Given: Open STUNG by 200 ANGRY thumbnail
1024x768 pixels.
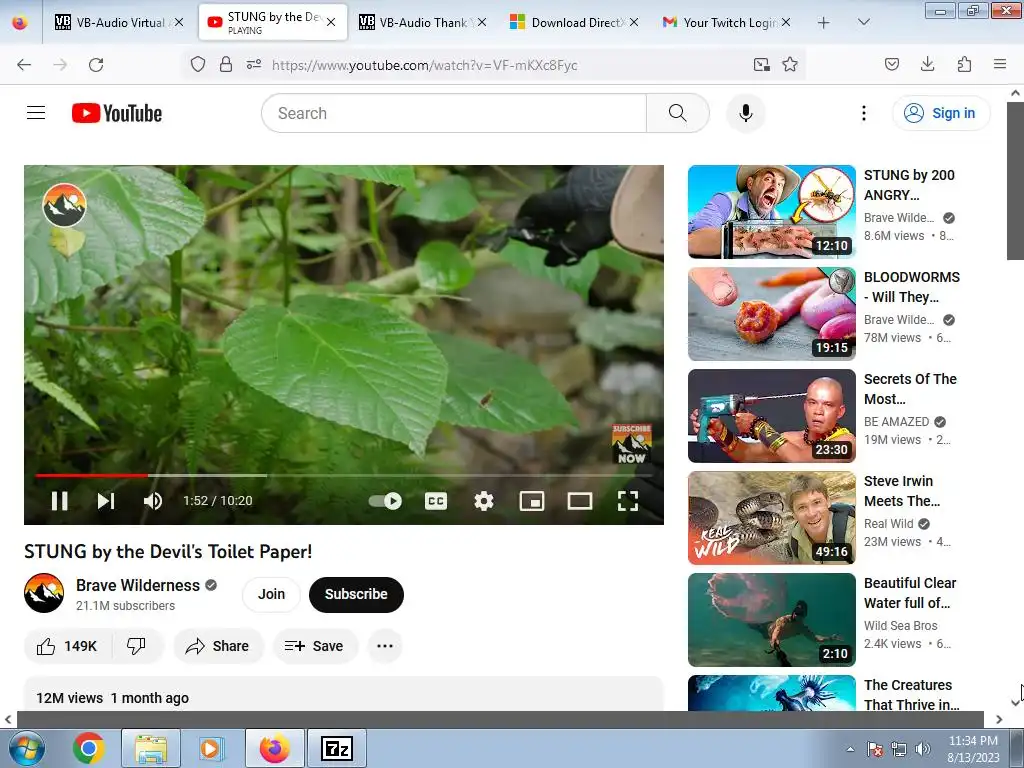Looking at the screenshot, I should [x=771, y=212].
